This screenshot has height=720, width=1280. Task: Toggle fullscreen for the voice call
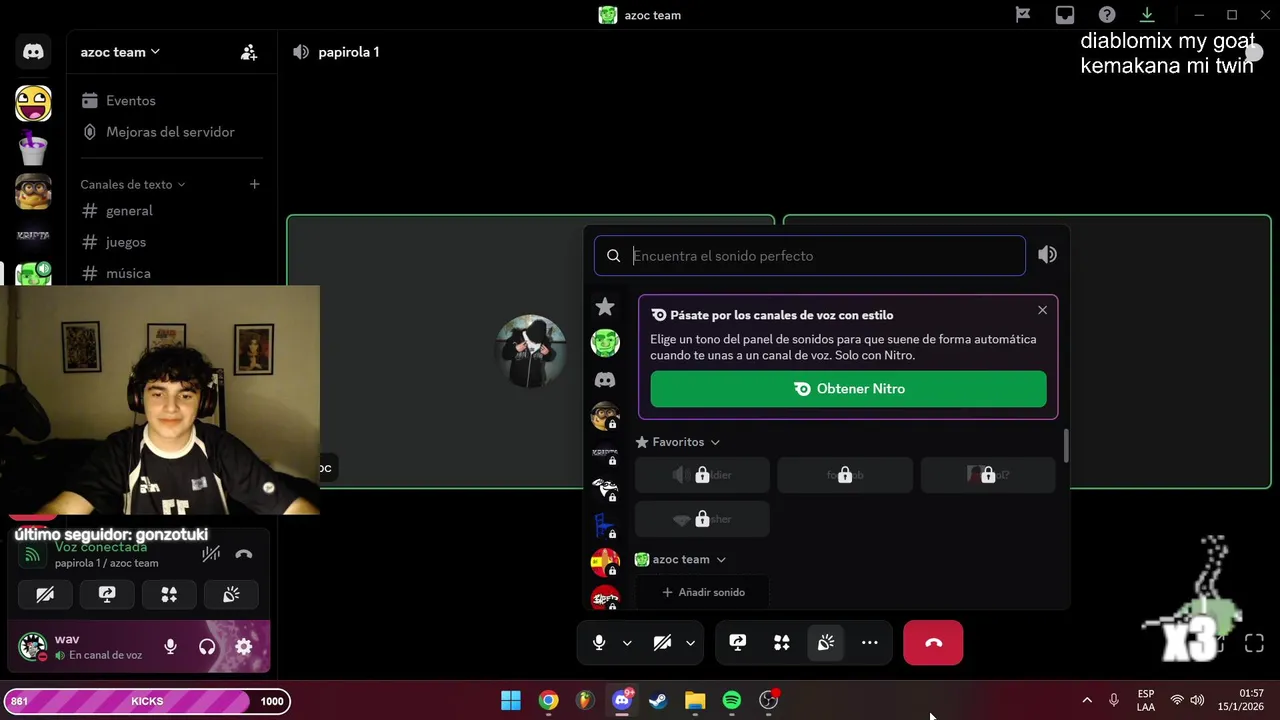pyautogui.click(x=1254, y=643)
